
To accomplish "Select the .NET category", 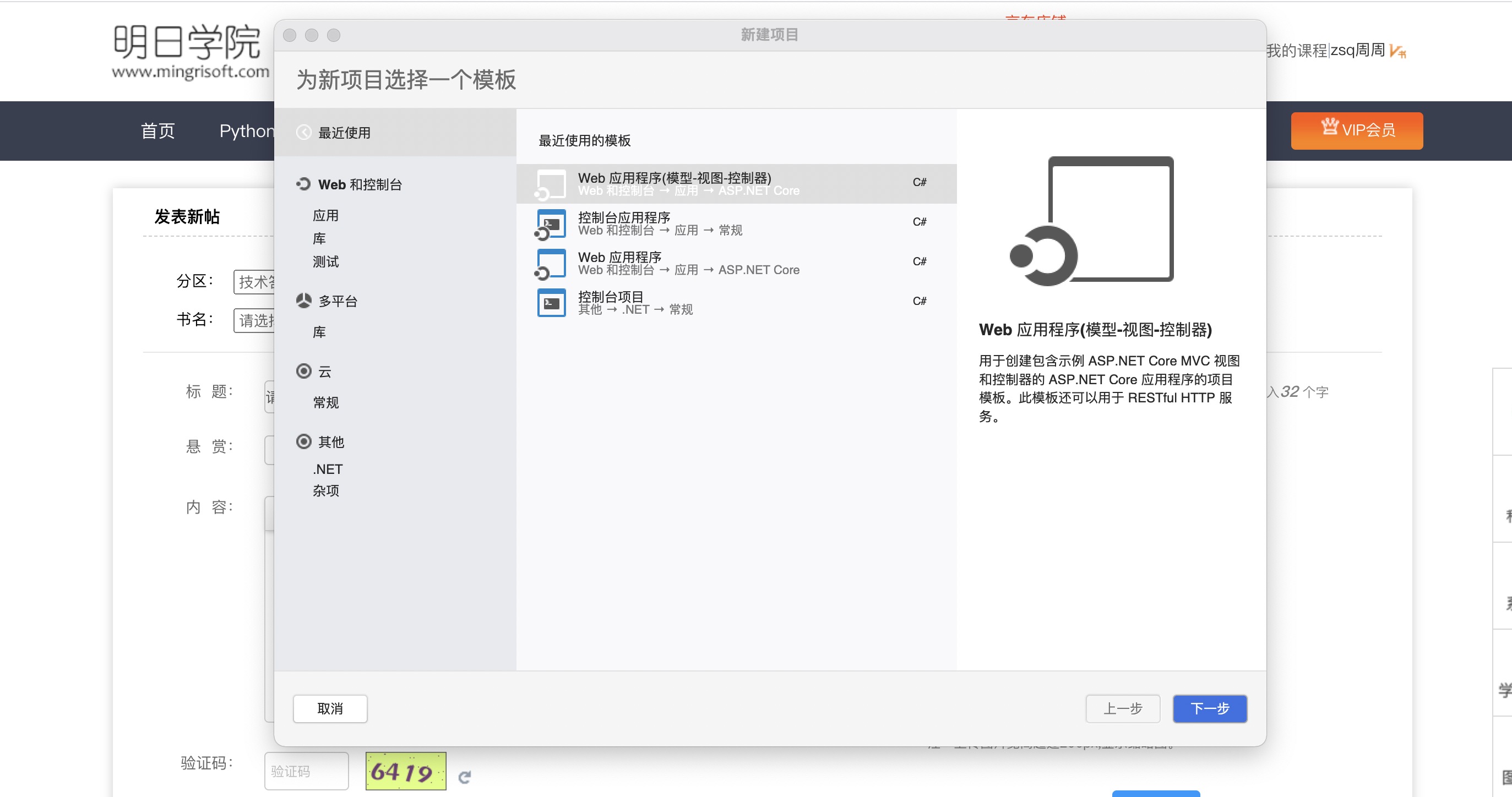I will coord(328,469).
